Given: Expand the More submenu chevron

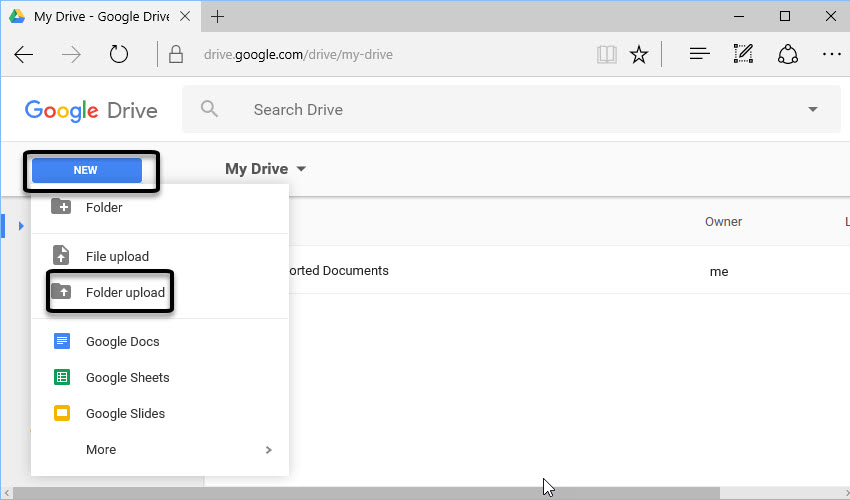Looking at the screenshot, I should [x=269, y=450].
